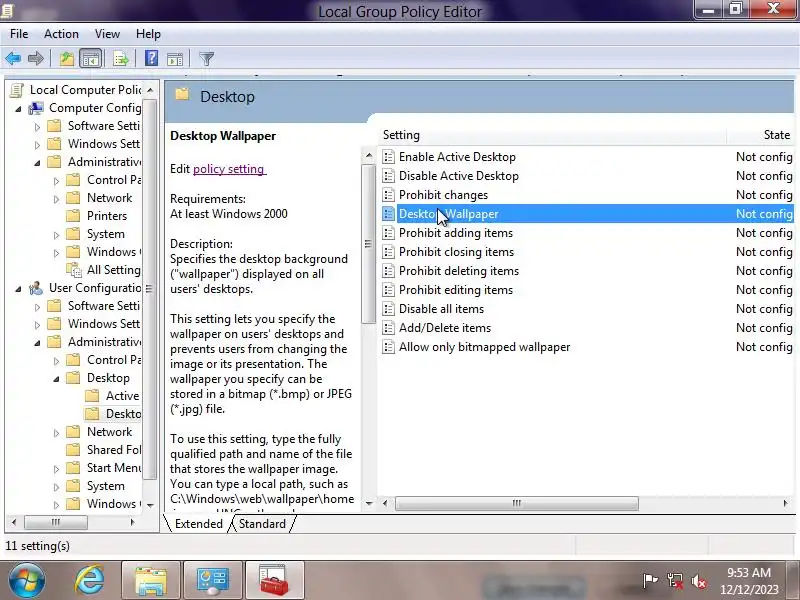Click the Disable all items policy icon
This screenshot has height=600, width=800.
(388, 309)
